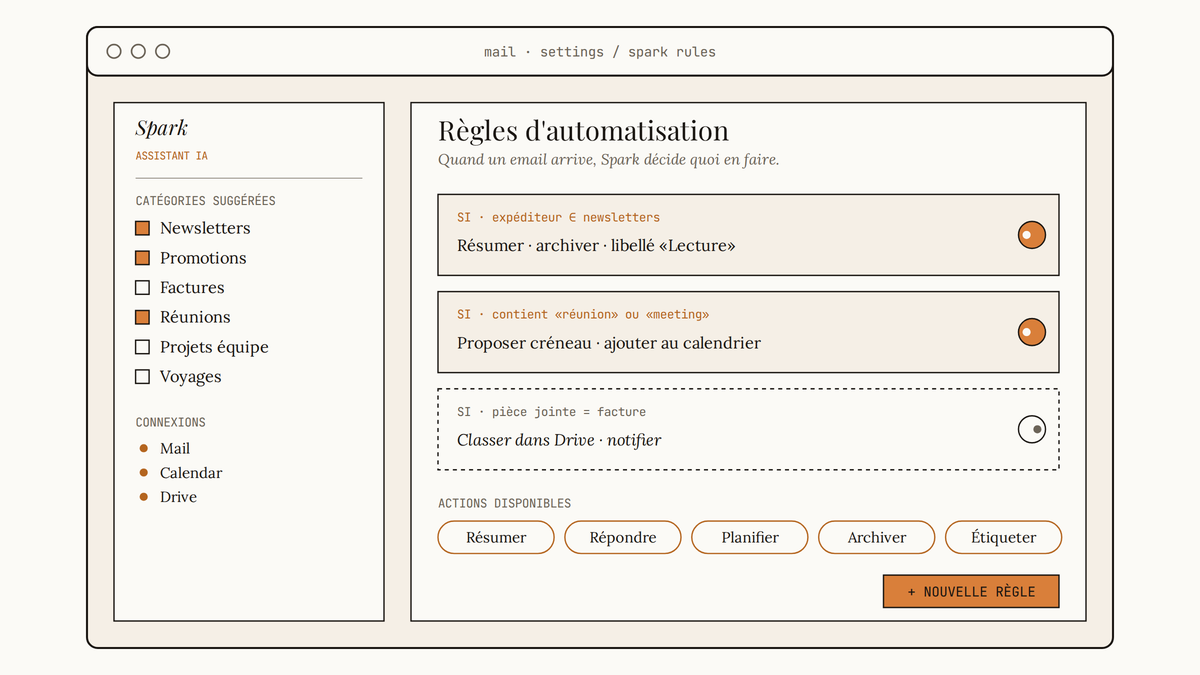Click the Projets équipe label text
Viewport: 1200px width, 675px height.
[214, 347]
